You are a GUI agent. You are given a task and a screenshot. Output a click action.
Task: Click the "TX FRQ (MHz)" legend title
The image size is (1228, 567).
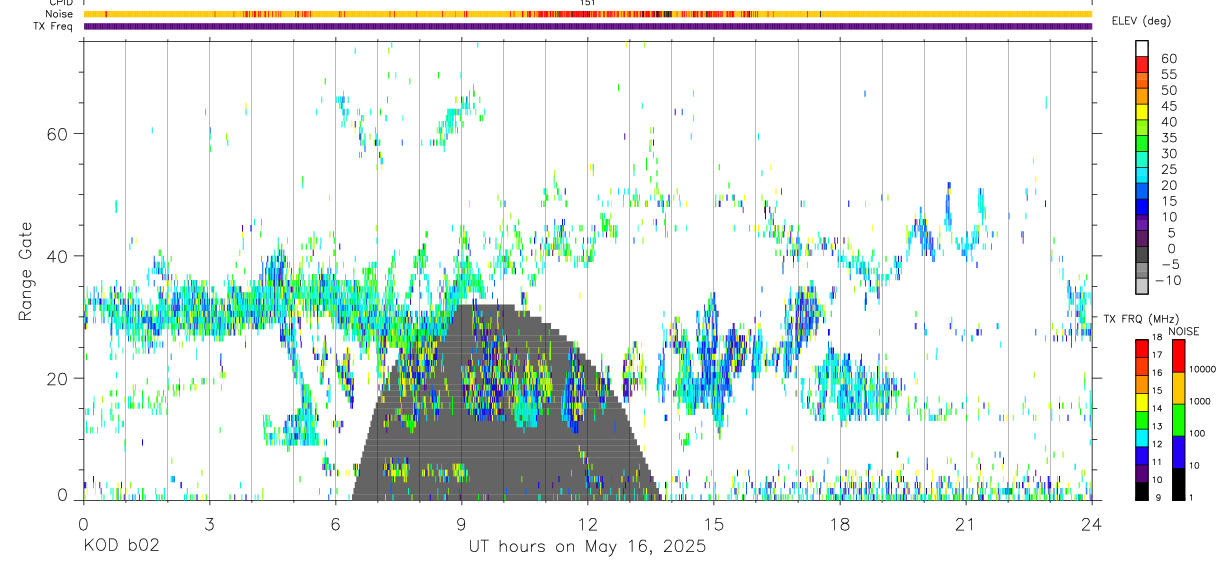point(1139,318)
